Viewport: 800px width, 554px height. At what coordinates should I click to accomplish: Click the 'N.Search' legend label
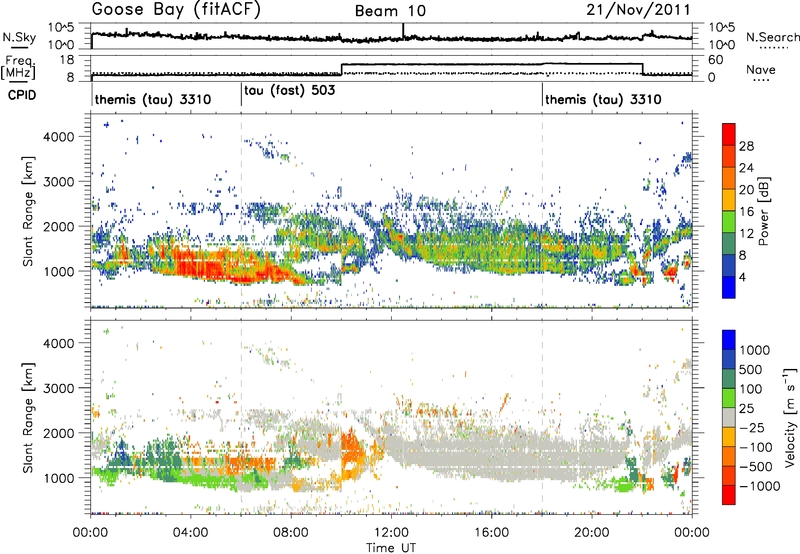point(772,37)
